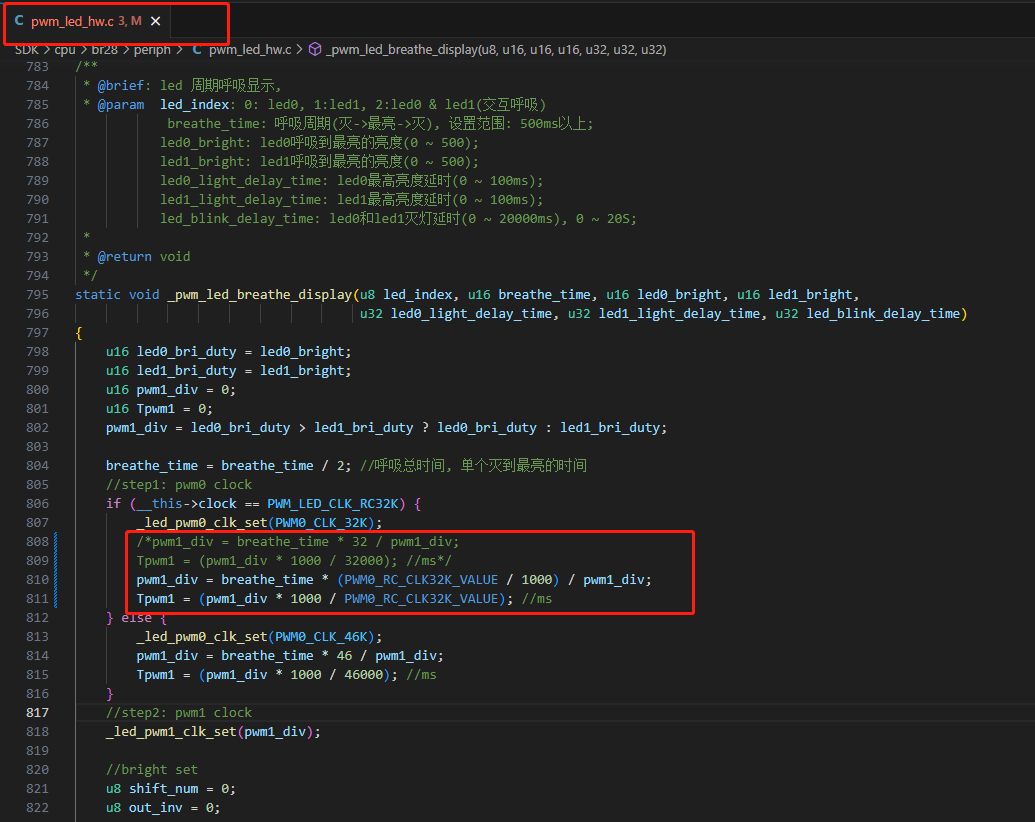This screenshot has height=822, width=1035.
Task: Click led_blink_delay_time parameter on line 796
Action: [x=883, y=314]
